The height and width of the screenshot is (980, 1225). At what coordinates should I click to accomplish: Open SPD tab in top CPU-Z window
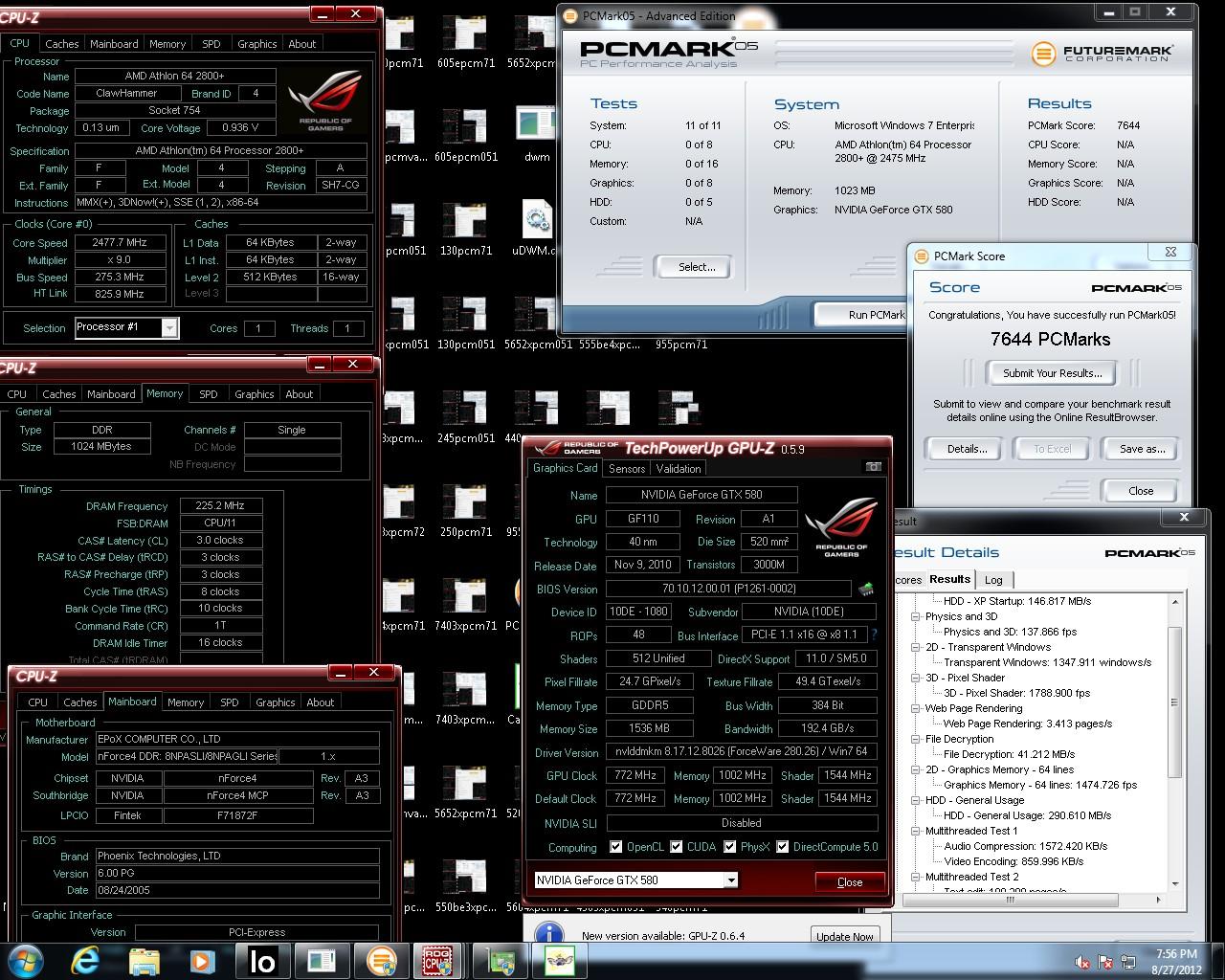coord(211,44)
